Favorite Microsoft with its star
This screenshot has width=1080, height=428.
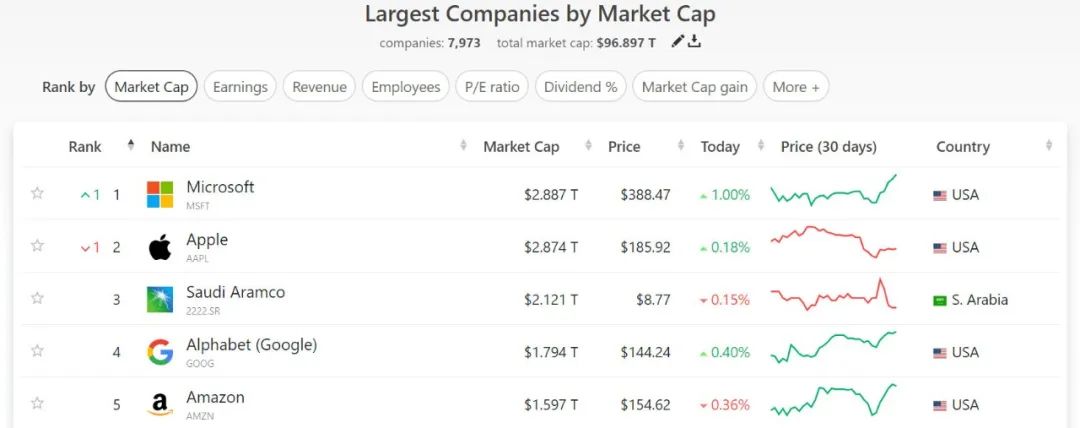pos(37,193)
